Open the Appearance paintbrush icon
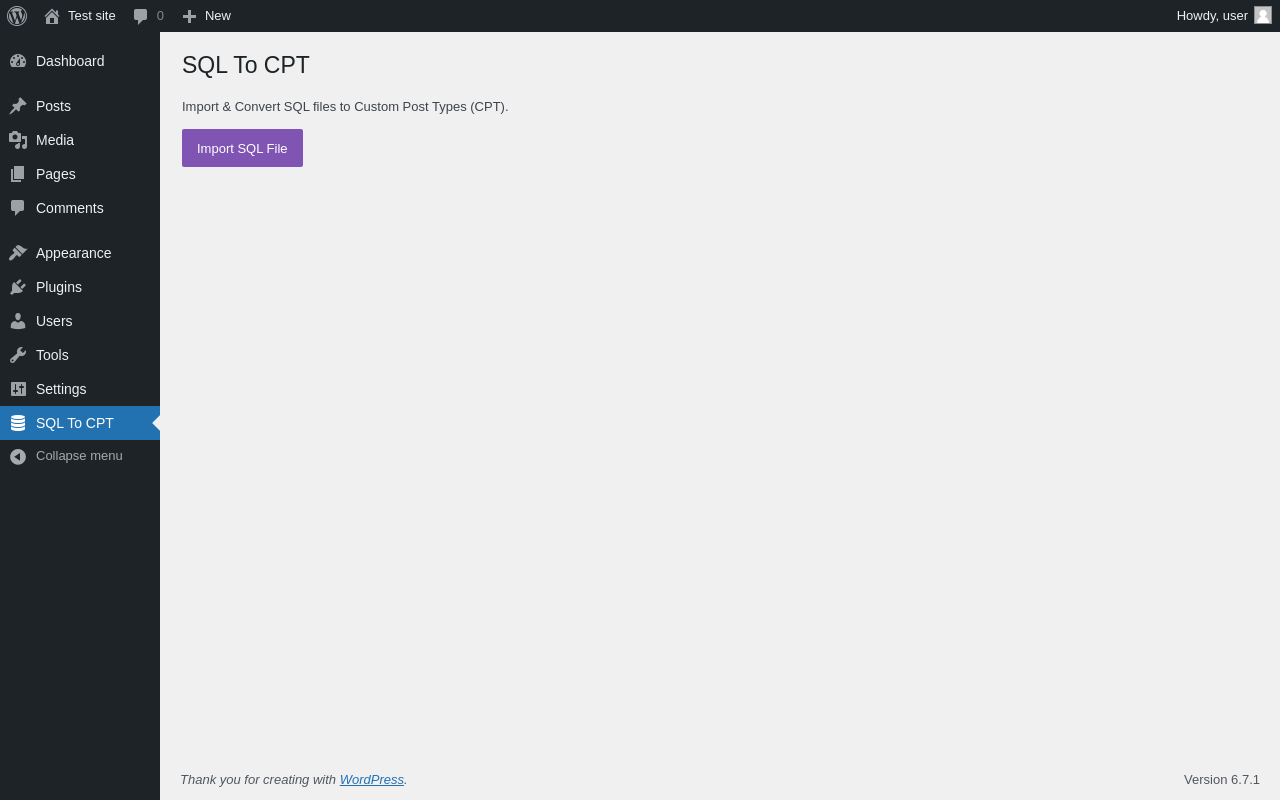Screen dimensions: 1280x800 tap(18, 253)
